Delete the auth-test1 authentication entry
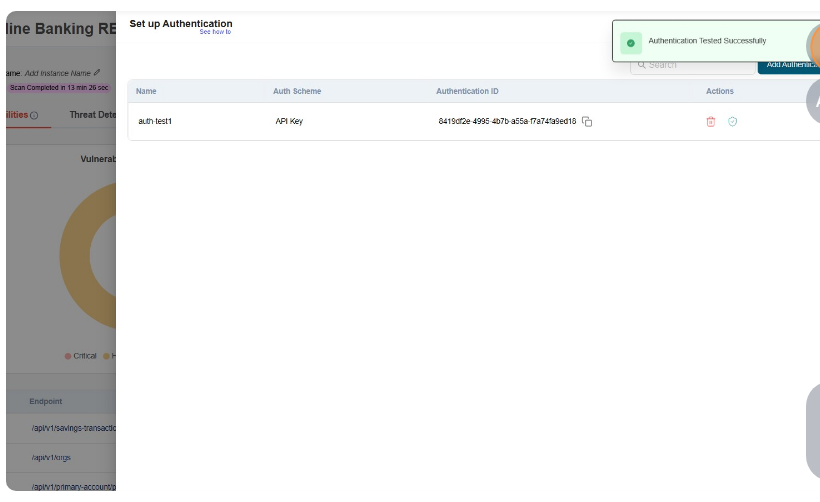 tap(711, 122)
